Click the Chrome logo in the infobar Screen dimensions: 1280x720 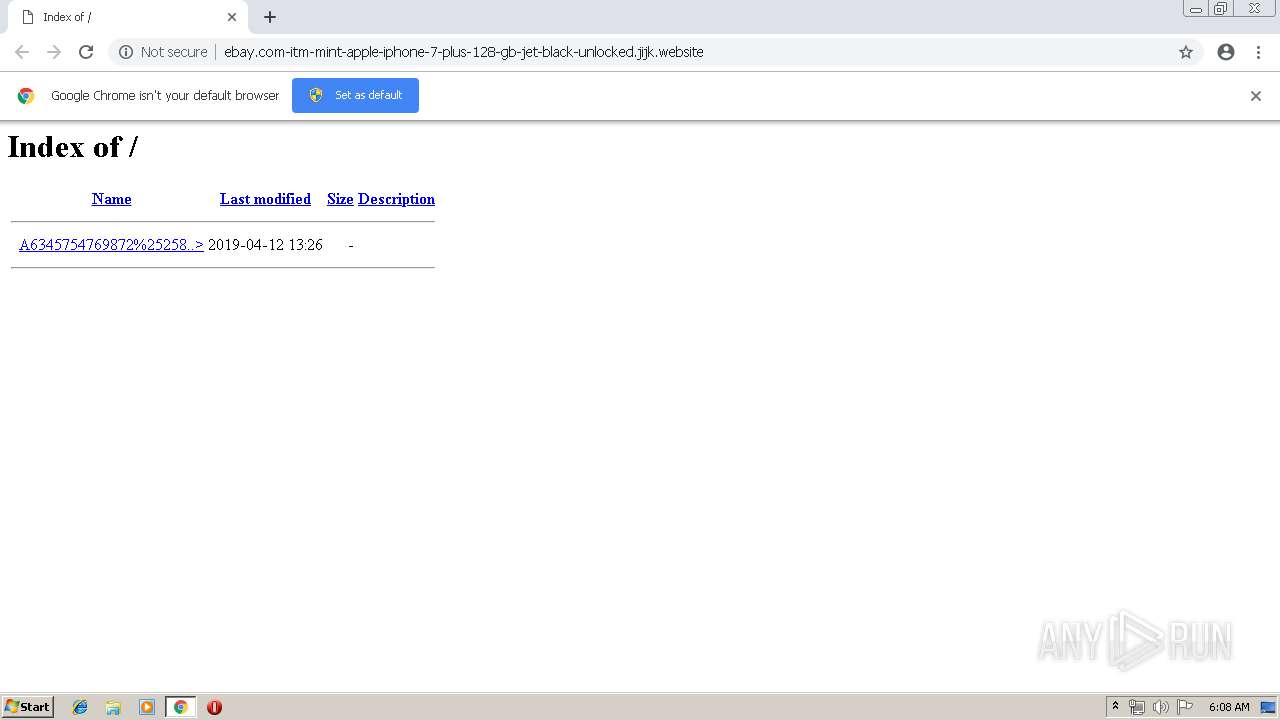tap(26, 96)
